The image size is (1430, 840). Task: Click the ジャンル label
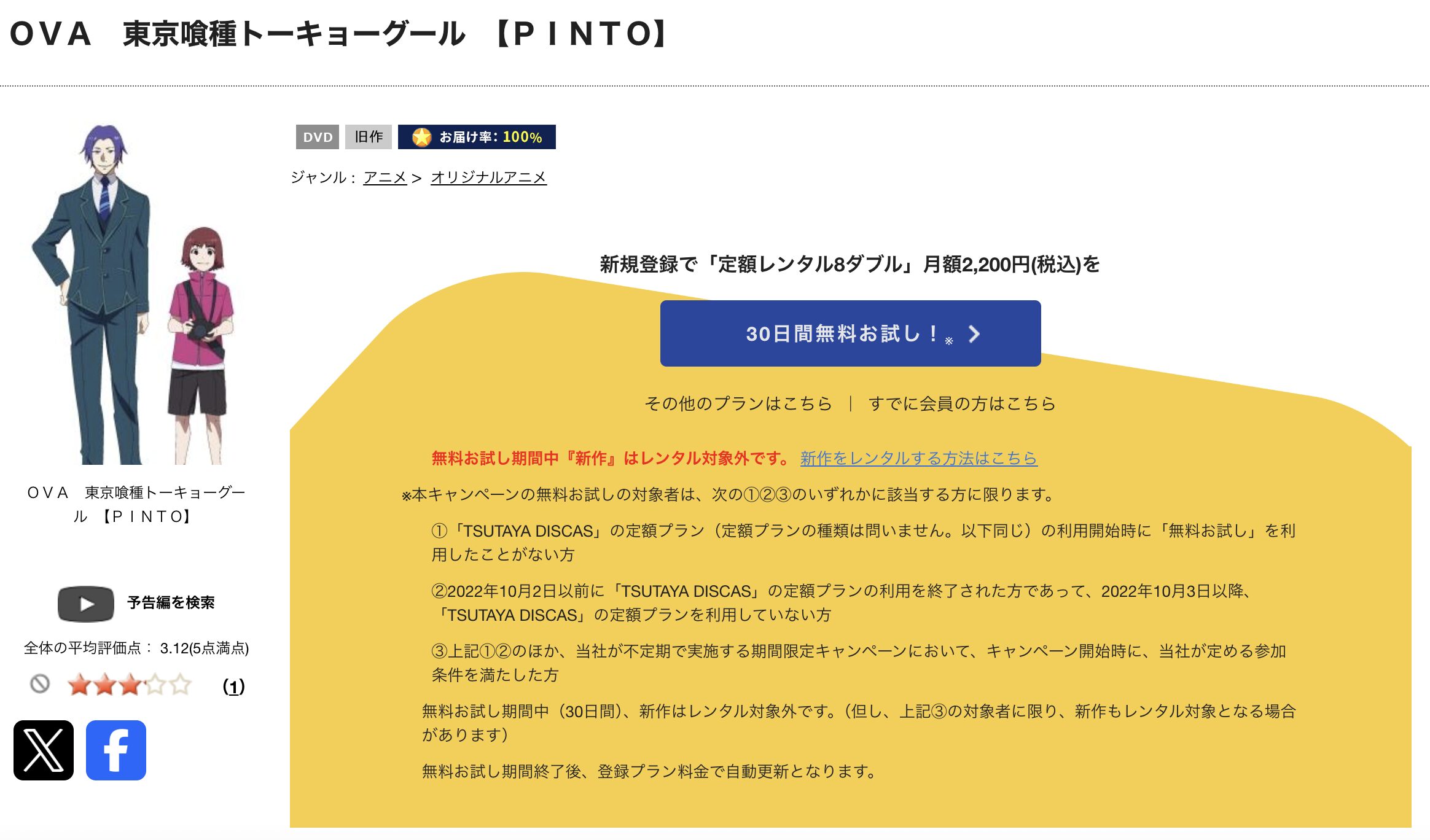click(323, 177)
